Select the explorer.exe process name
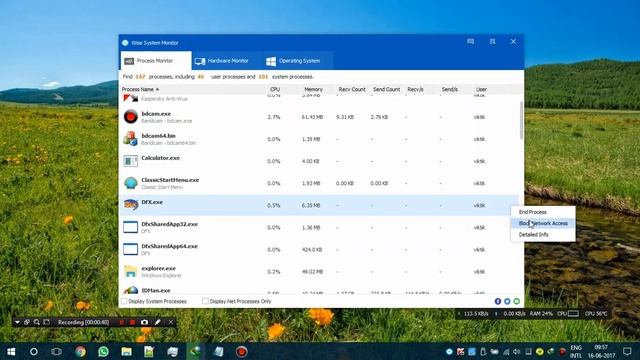Image resolution: width=640 pixels, height=360 pixels. pos(158,269)
